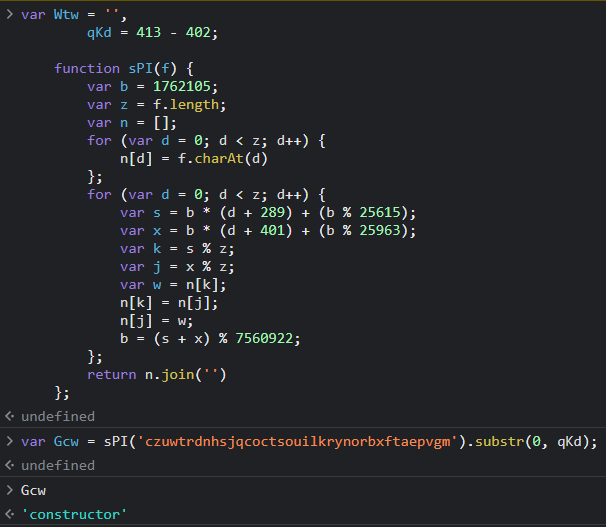Click the 'Gcw' console input entry
Image resolution: width=606 pixels, height=527 pixels.
[33, 490]
